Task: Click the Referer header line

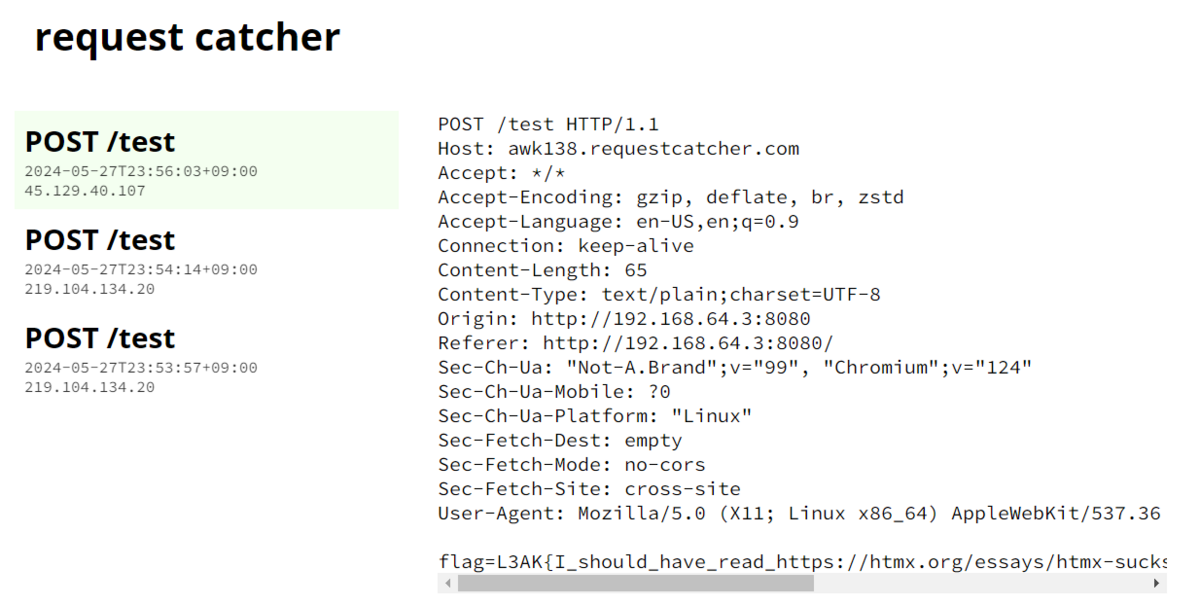Action: pyautogui.click(x=636, y=343)
